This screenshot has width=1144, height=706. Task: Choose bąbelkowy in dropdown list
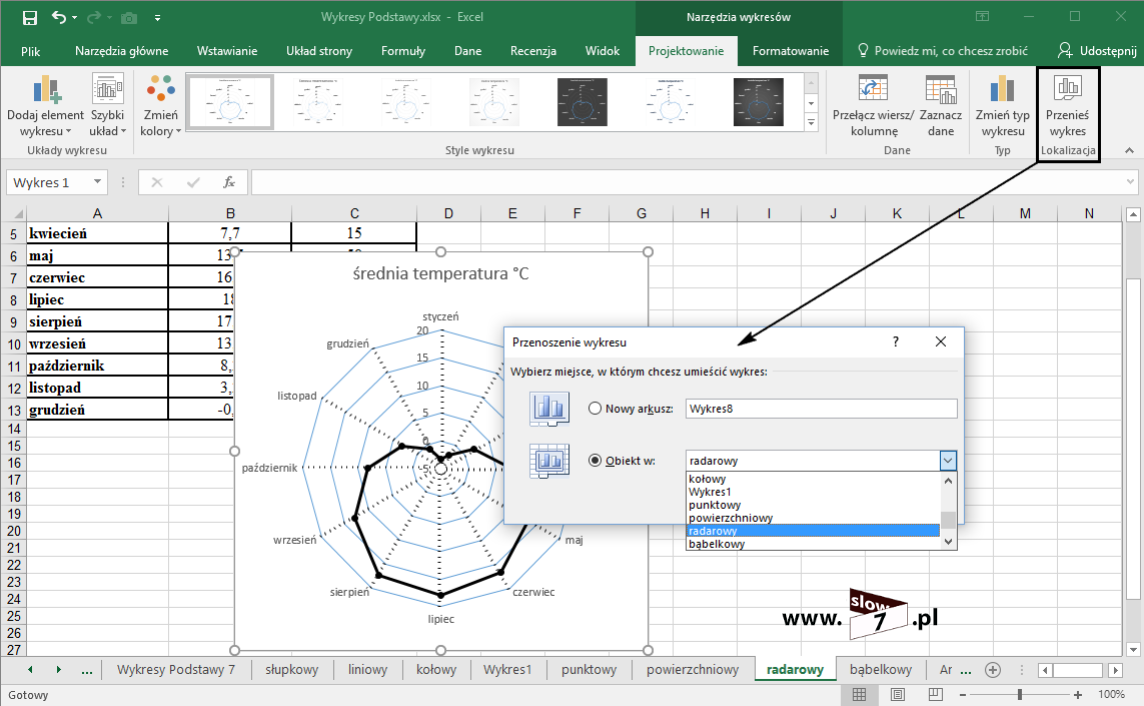pos(813,544)
